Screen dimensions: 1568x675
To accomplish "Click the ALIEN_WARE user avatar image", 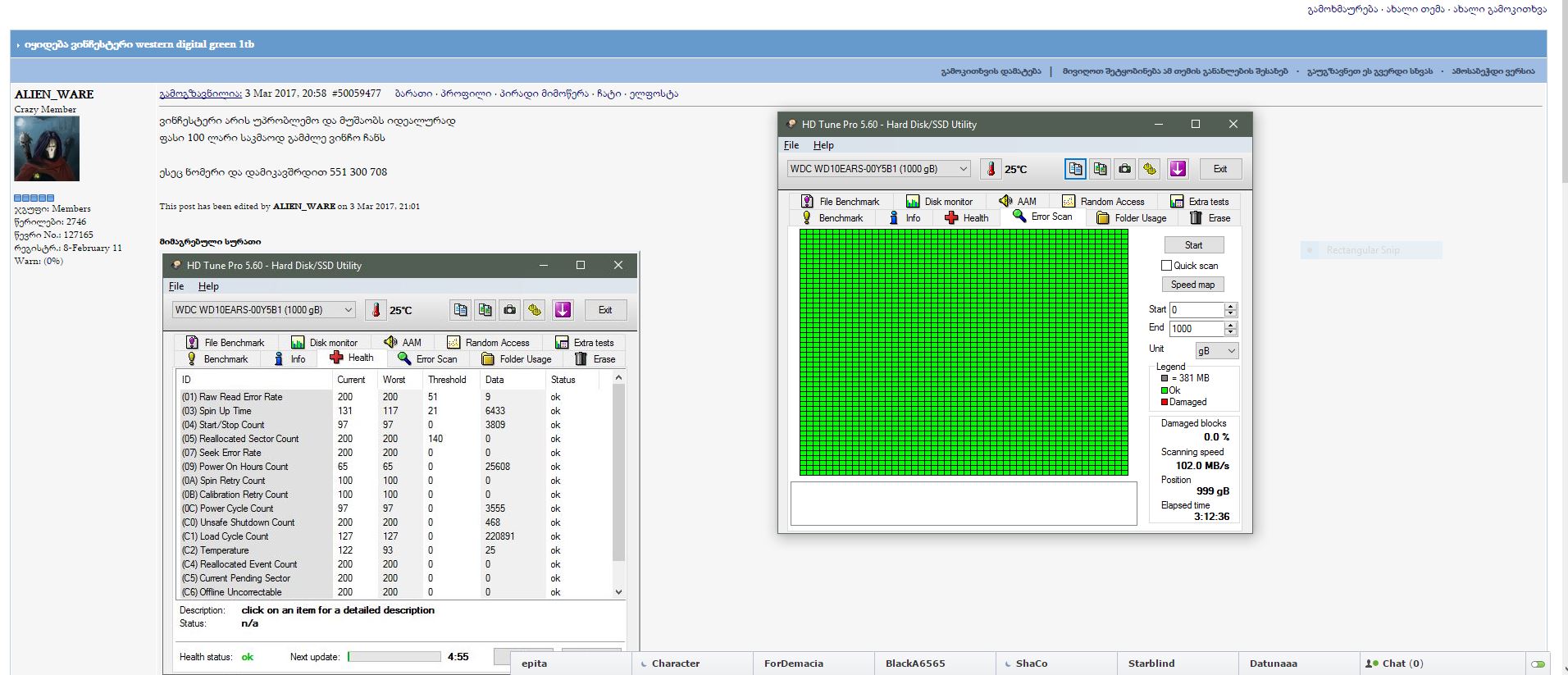I will [x=47, y=148].
